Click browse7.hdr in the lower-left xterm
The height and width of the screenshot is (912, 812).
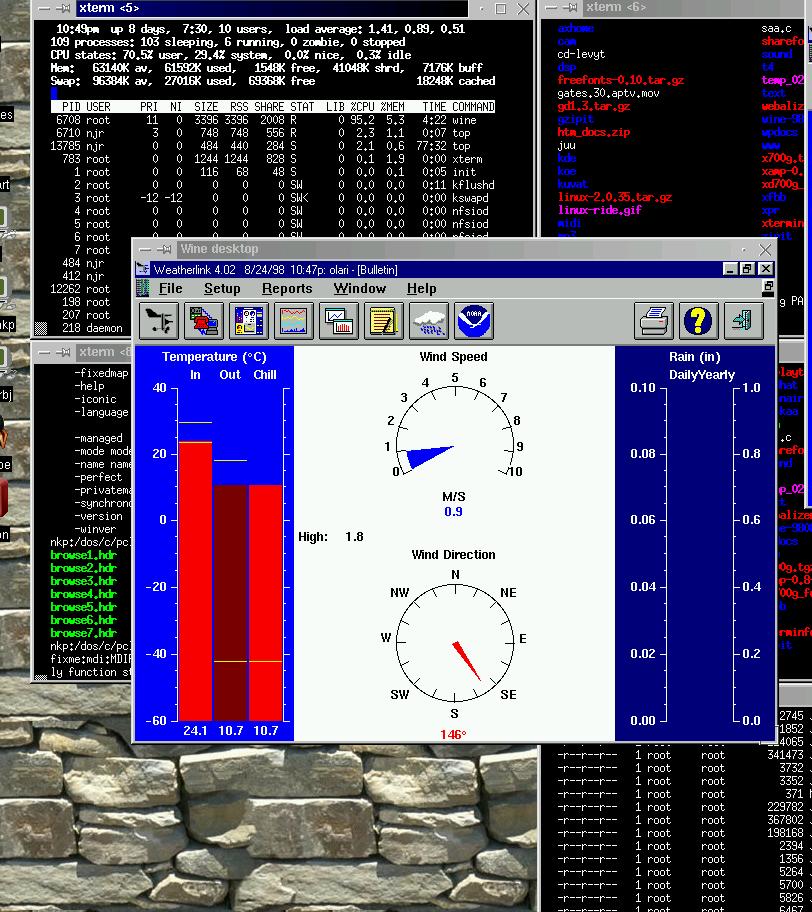point(83,633)
